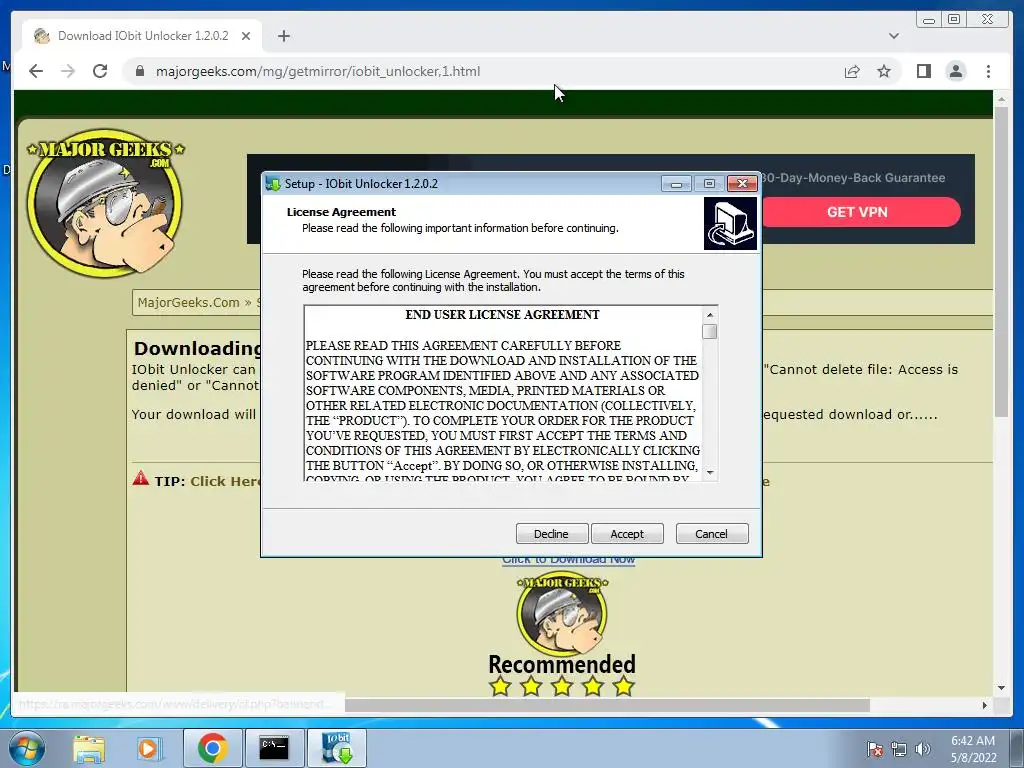Close the Setup IObit Unlocker dialog
The width and height of the screenshot is (1024, 768).
[x=743, y=184]
